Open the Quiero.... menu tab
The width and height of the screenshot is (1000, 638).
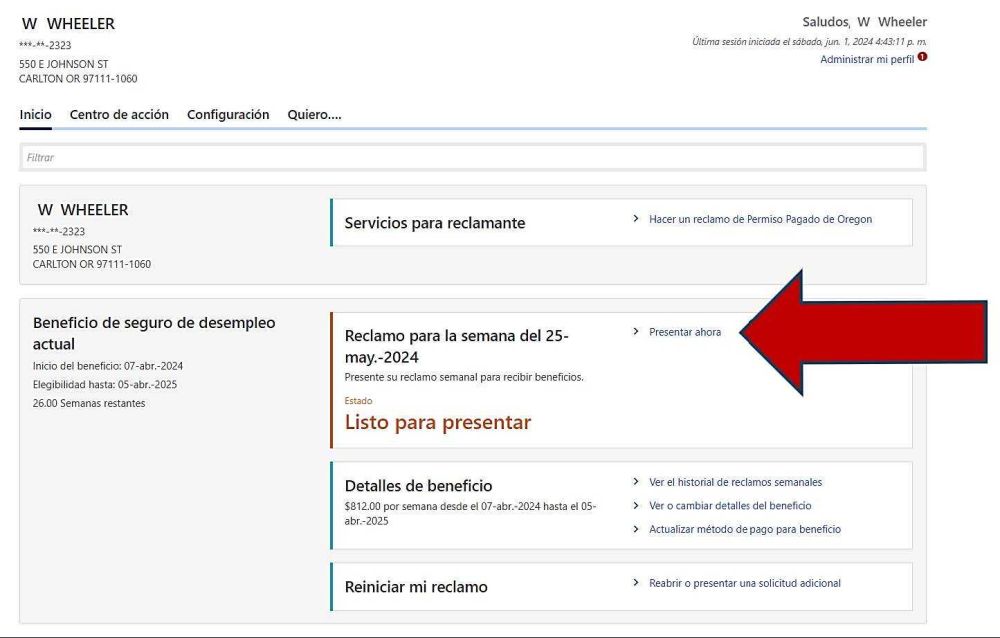click(314, 115)
